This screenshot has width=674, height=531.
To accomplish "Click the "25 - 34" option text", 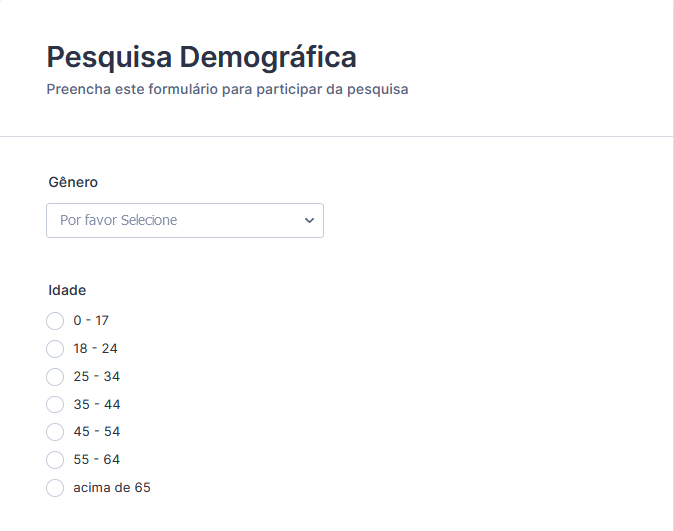I will click(96, 377).
